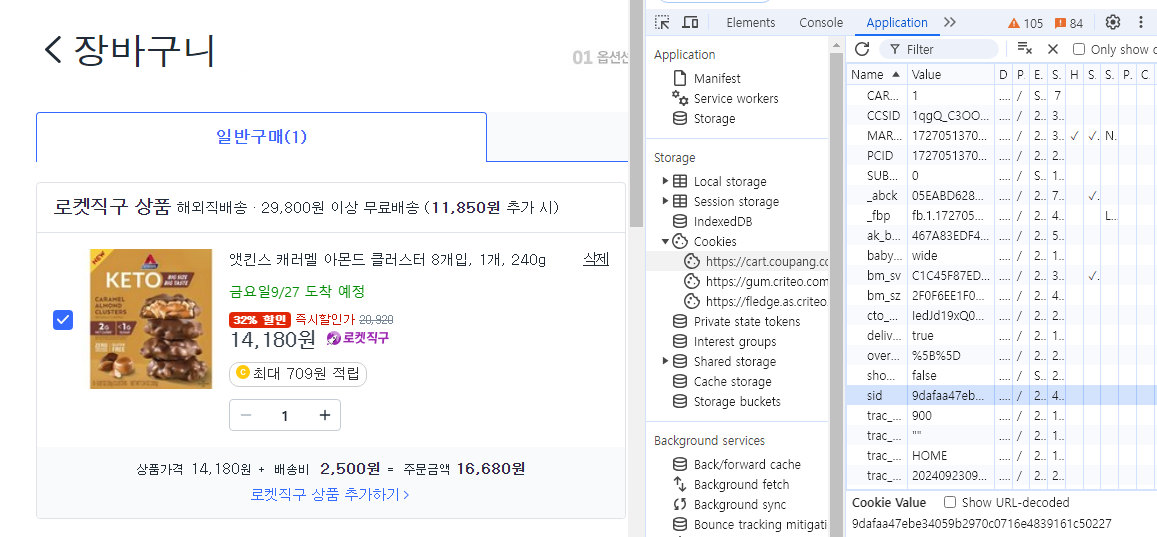Expand the Shared storage tree arrow
The height and width of the screenshot is (537, 1157).
point(666,361)
